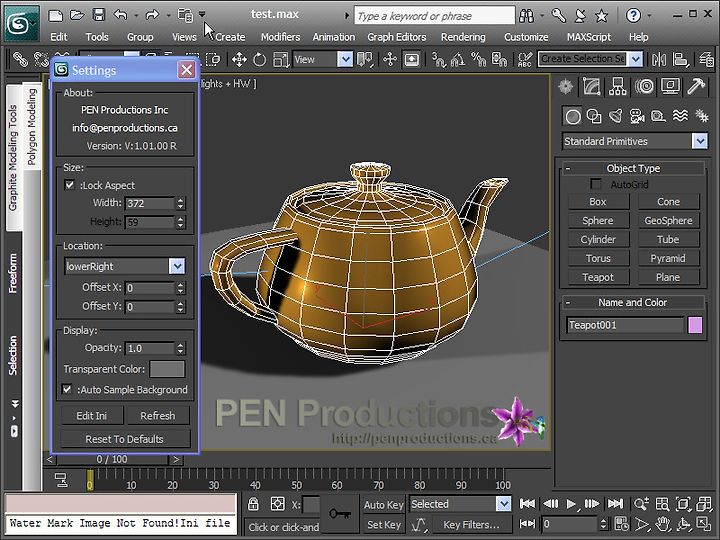Click the Reset To Defaults button
Screen dimensions: 720x540
[x=124, y=439]
